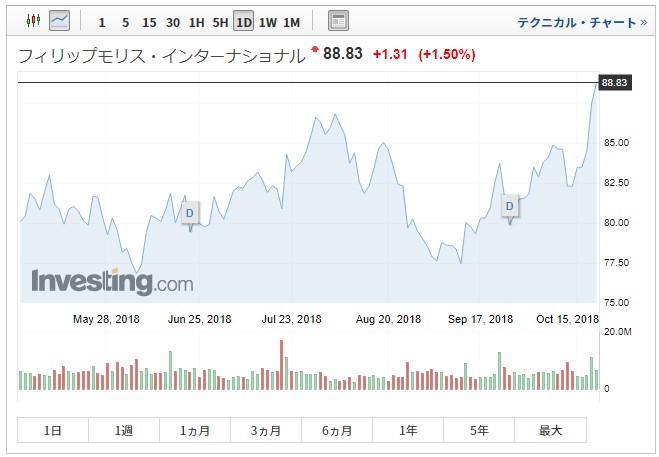
Task: Open the テクニカル・チャート link
Action: coord(582,22)
